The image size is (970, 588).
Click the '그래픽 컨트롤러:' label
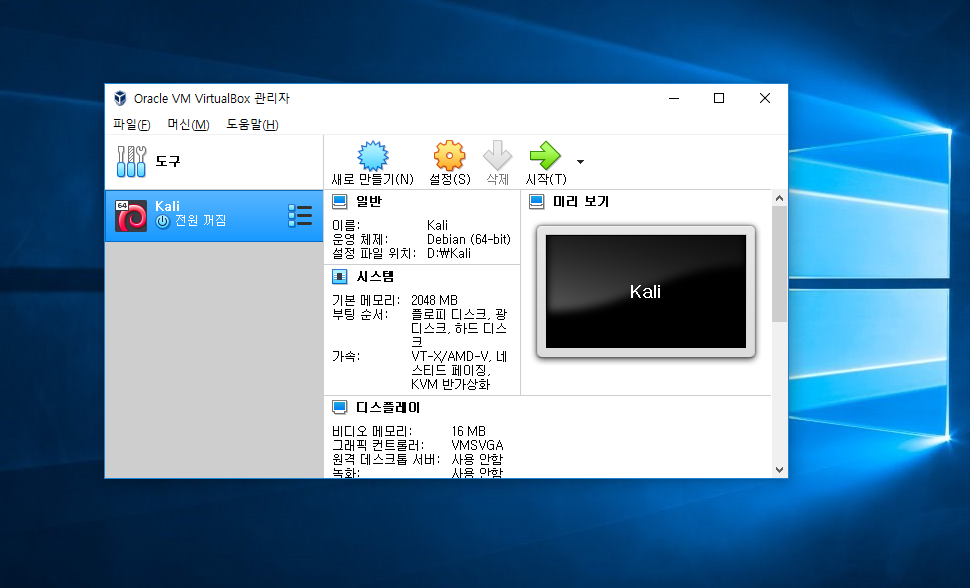pos(378,445)
